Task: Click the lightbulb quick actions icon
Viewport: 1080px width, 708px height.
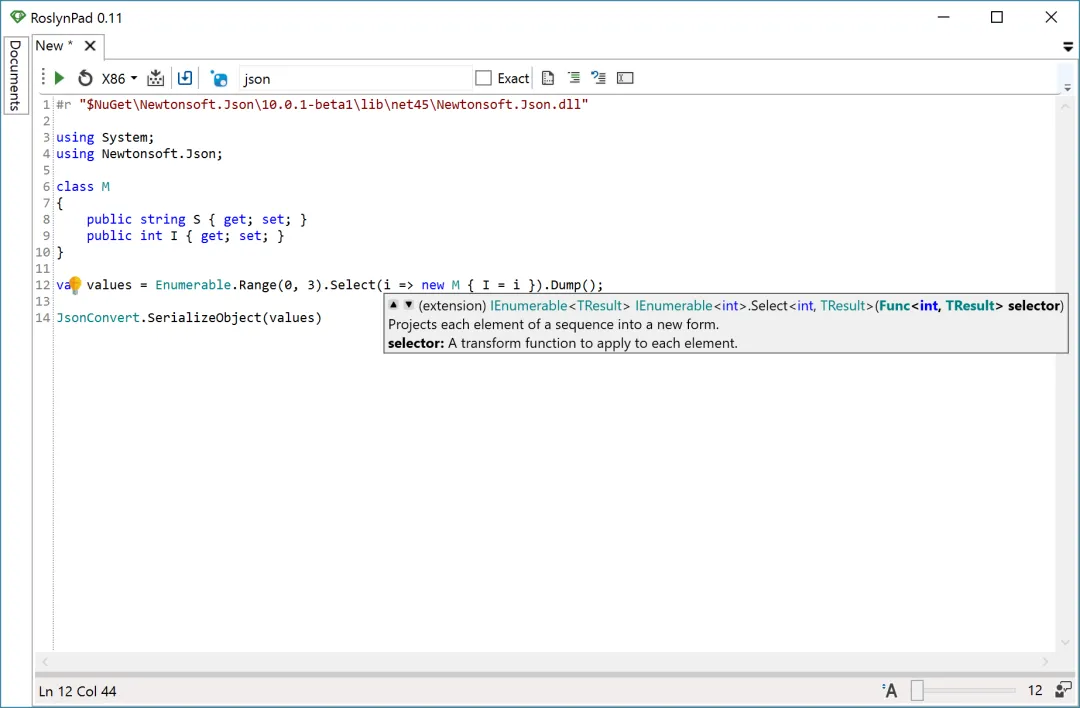Action: tap(74, 284)
